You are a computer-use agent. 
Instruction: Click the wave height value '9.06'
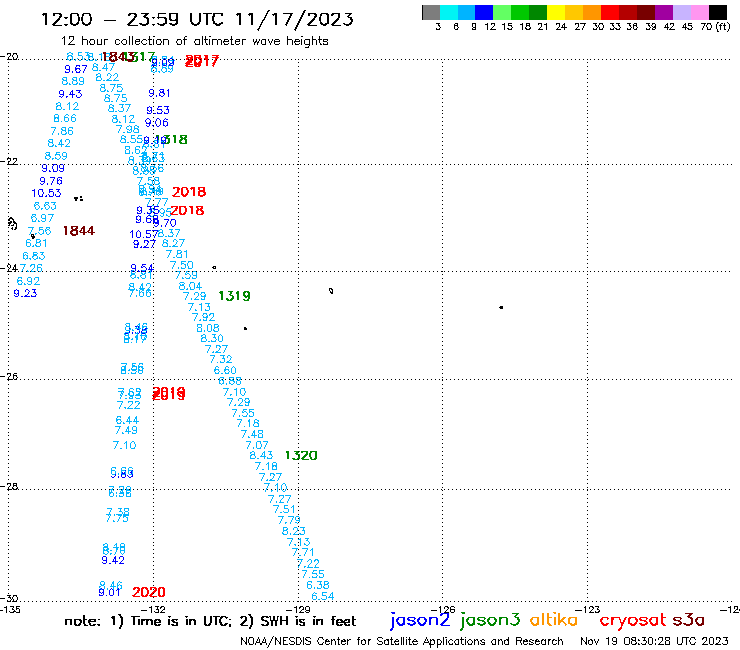coord(157,123)
